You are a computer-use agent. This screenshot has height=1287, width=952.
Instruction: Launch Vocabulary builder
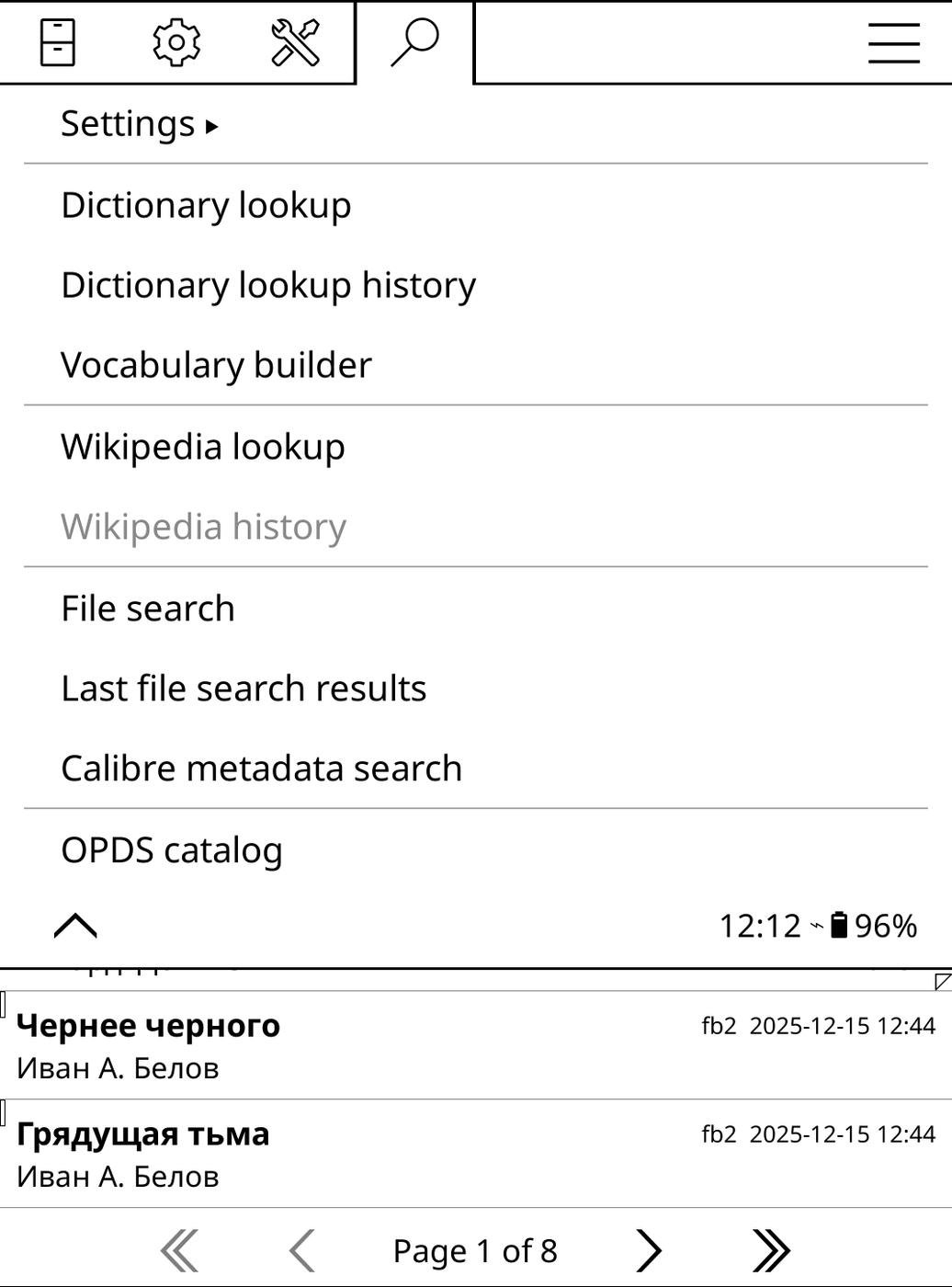216,365
